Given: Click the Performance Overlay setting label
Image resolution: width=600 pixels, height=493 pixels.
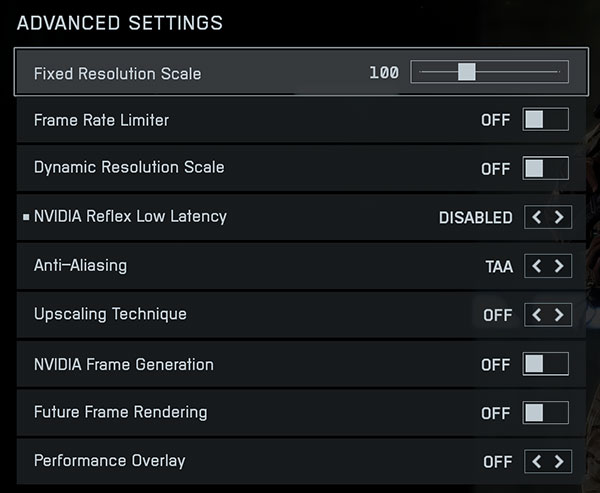Looking at the screenshot, I should [x=109, y=461].
